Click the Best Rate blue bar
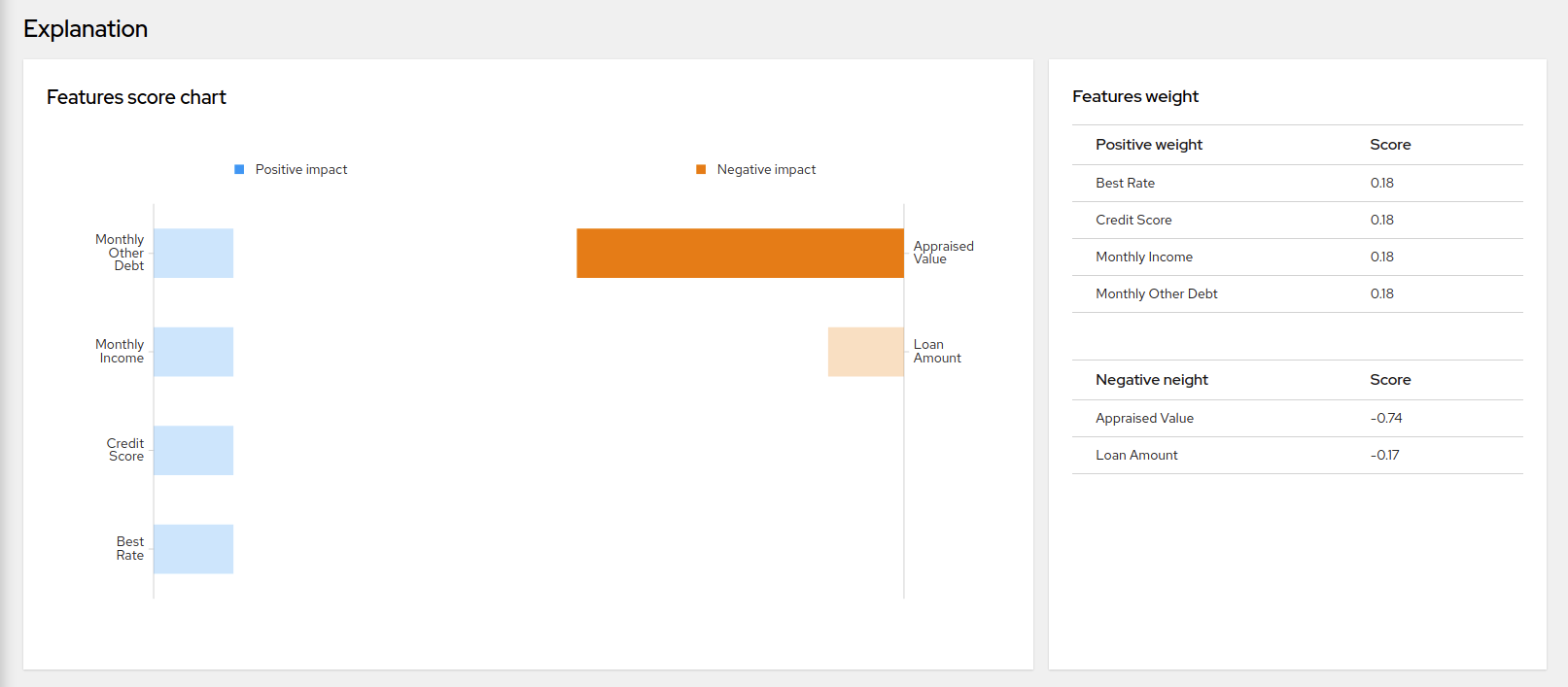 193,549
